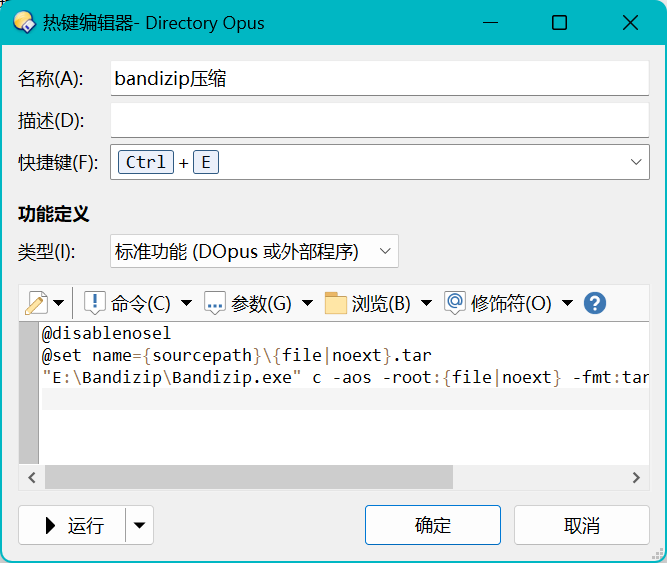Expand the 命令(C) dropdown arrow
The image size is (667, 563).
tap(186, 303)
